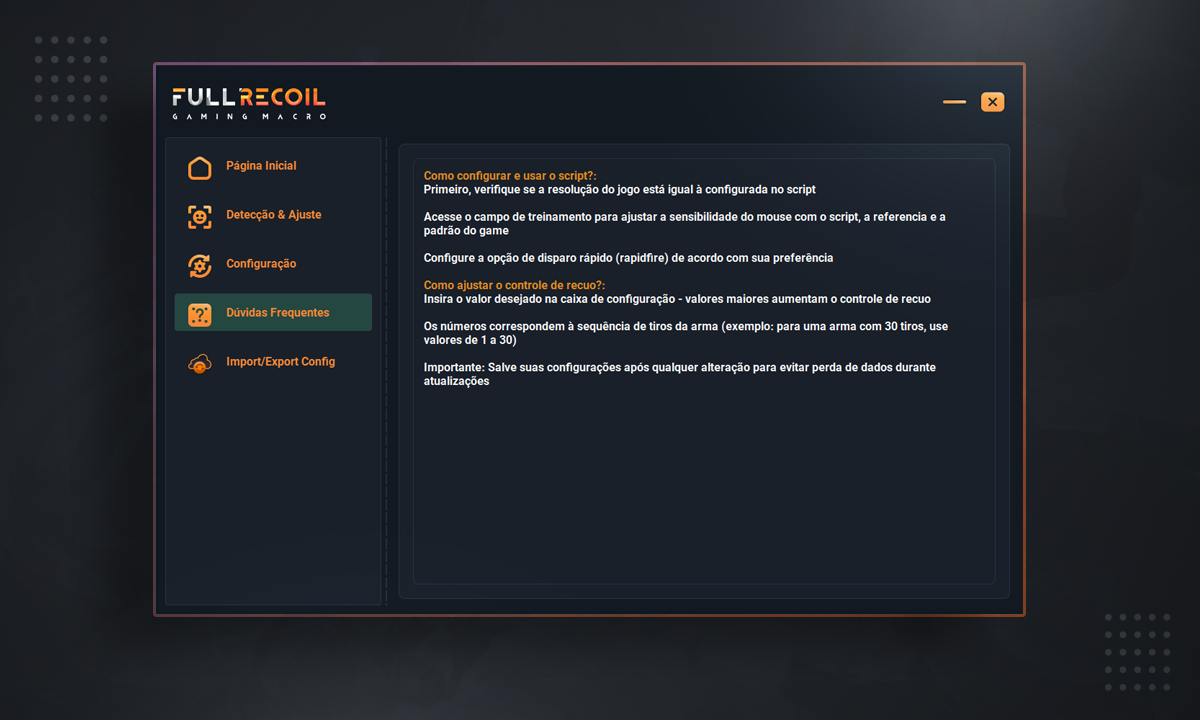This screenshot has height=720, width=1200.
Task: Click the Full Recoil Gaming Macro logo
Action: [x=248, y=104]
